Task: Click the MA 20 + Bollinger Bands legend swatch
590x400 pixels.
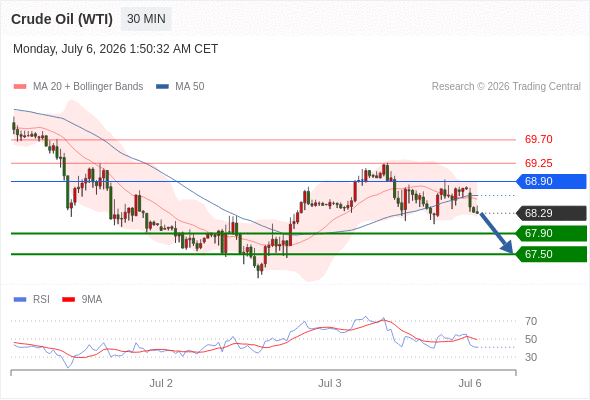Action: 20,87
